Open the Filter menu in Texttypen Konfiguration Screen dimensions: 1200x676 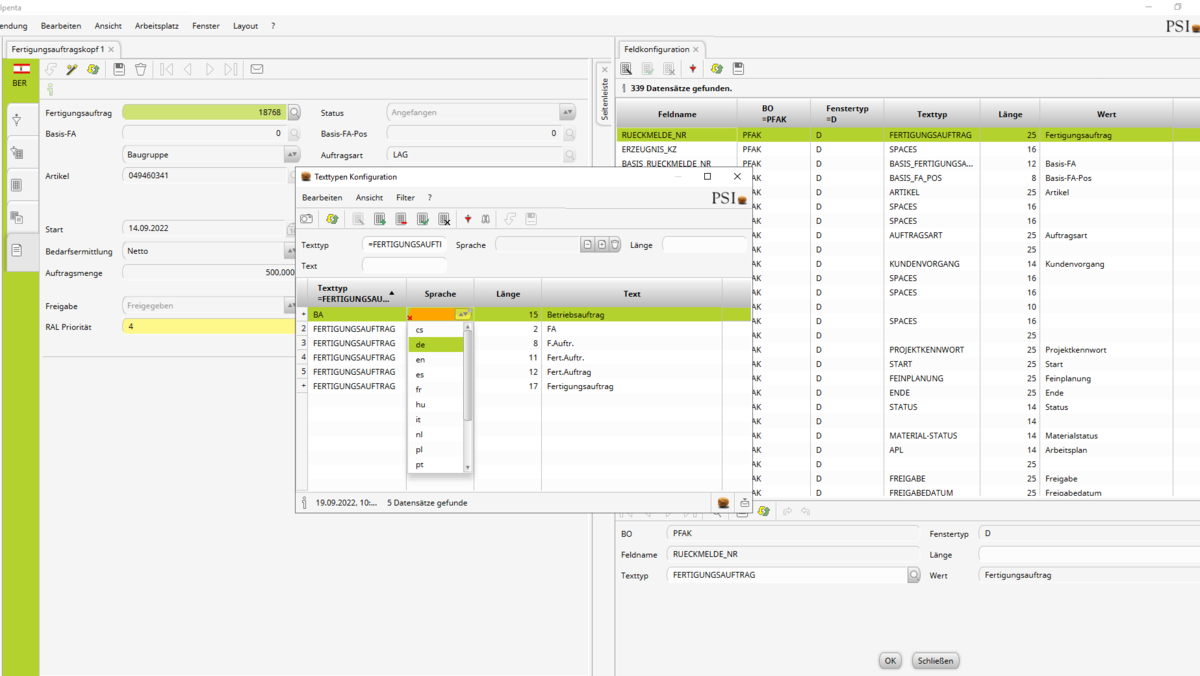click(x=405, y=198)
